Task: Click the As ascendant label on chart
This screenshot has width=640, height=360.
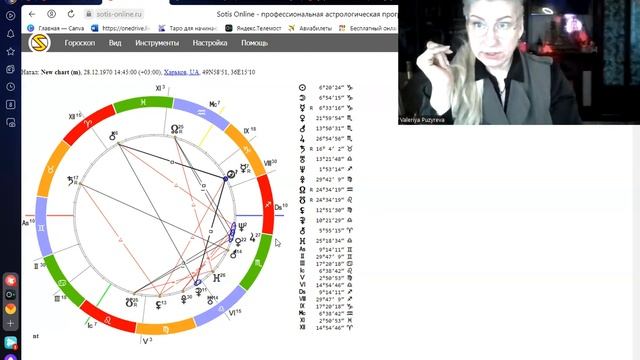Action: (x=29, y=223)
